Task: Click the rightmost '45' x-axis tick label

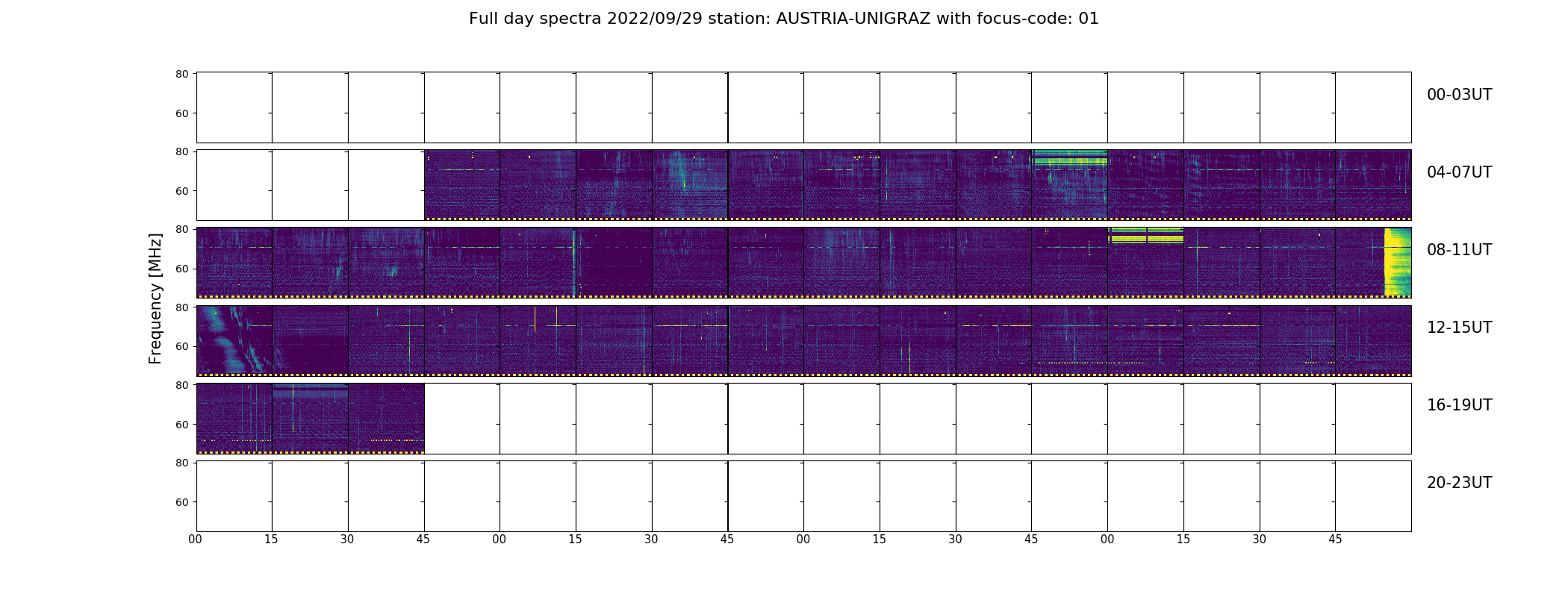Action: point(1335,540)
